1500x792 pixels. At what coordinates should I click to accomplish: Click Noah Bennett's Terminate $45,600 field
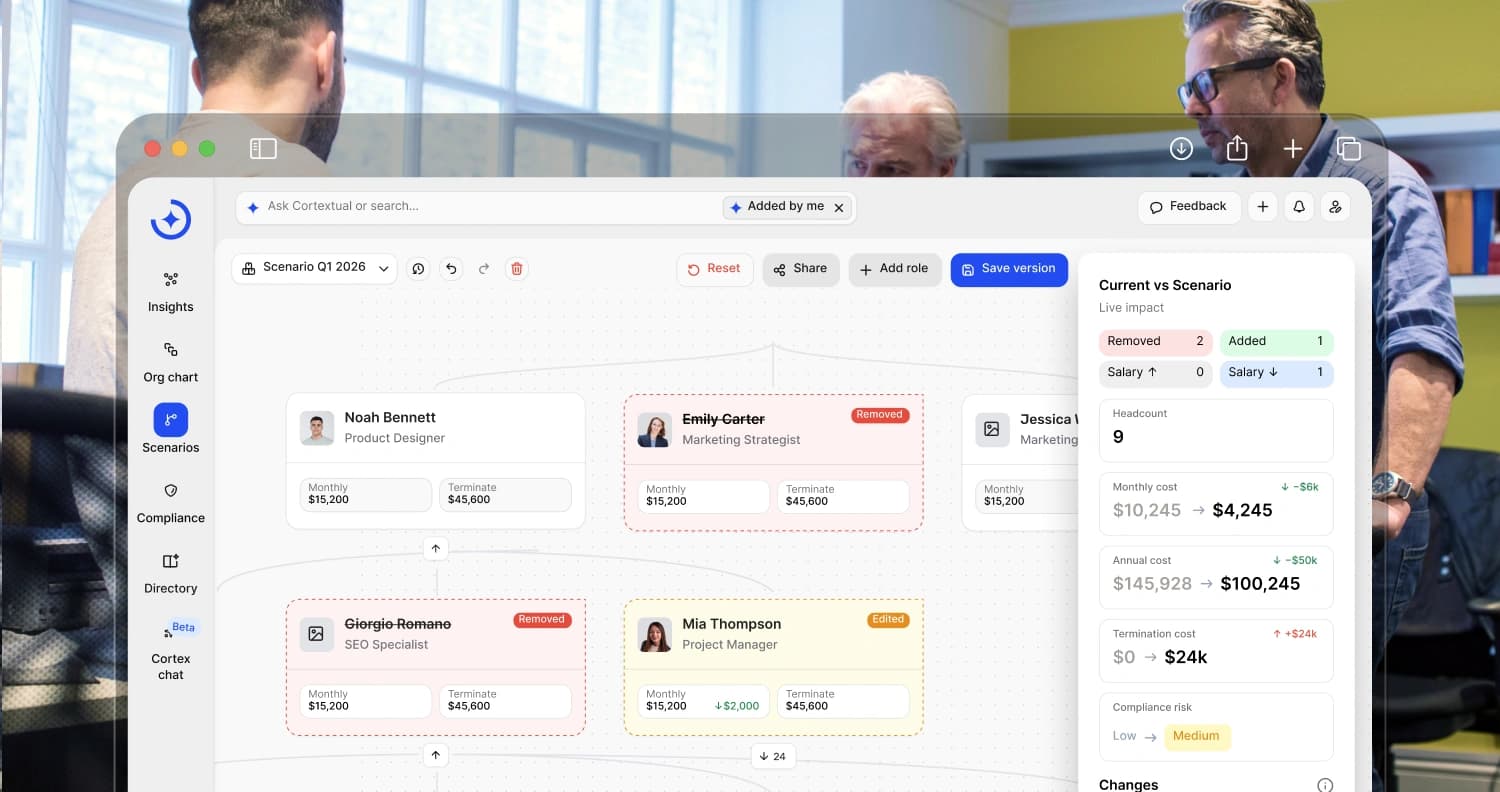505,494
